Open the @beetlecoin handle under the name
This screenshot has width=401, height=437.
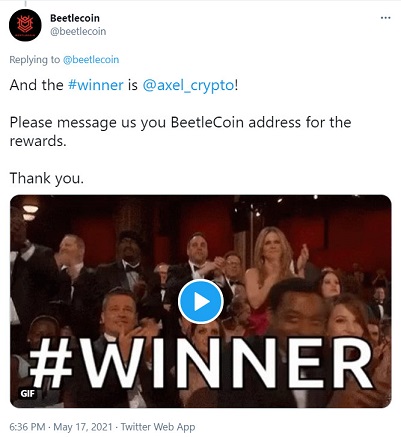pyautogui.click(x=78, y=31)
